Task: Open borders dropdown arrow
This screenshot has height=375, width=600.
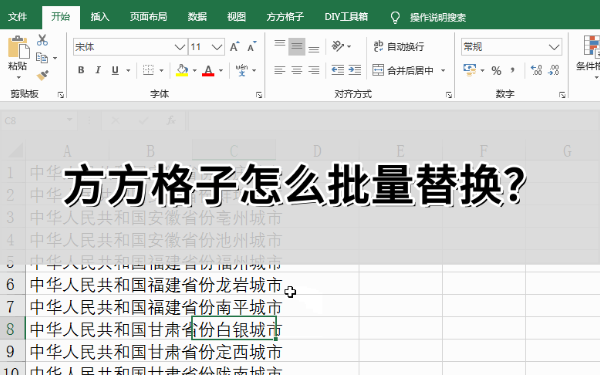Action: [161, 70]
